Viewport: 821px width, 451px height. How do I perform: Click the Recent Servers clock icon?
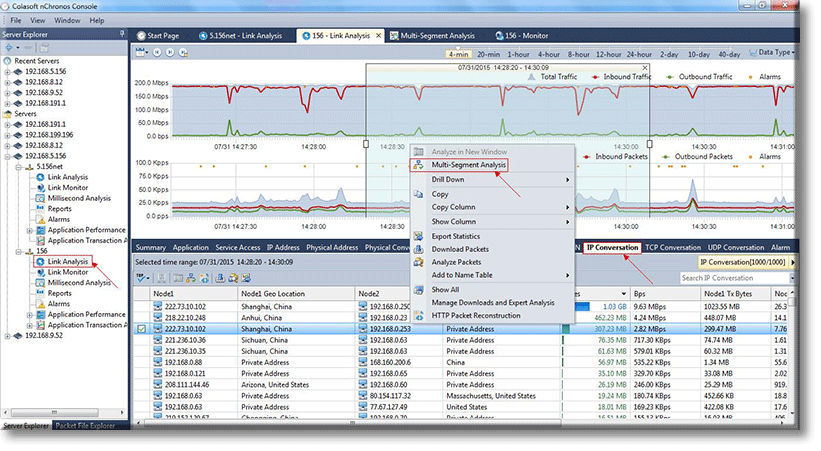pos(7,61)
